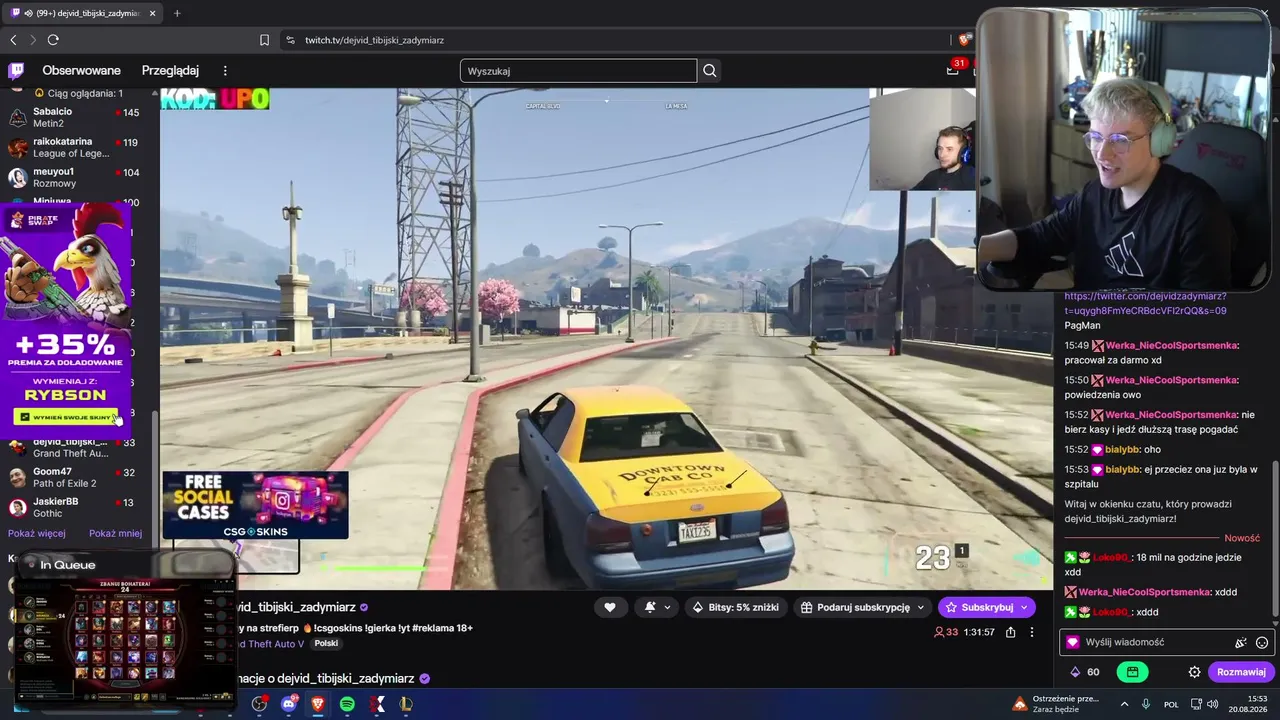Open the POL language indicator in tray
This screenshot has width=1280, height=720.
[1171, 704]
